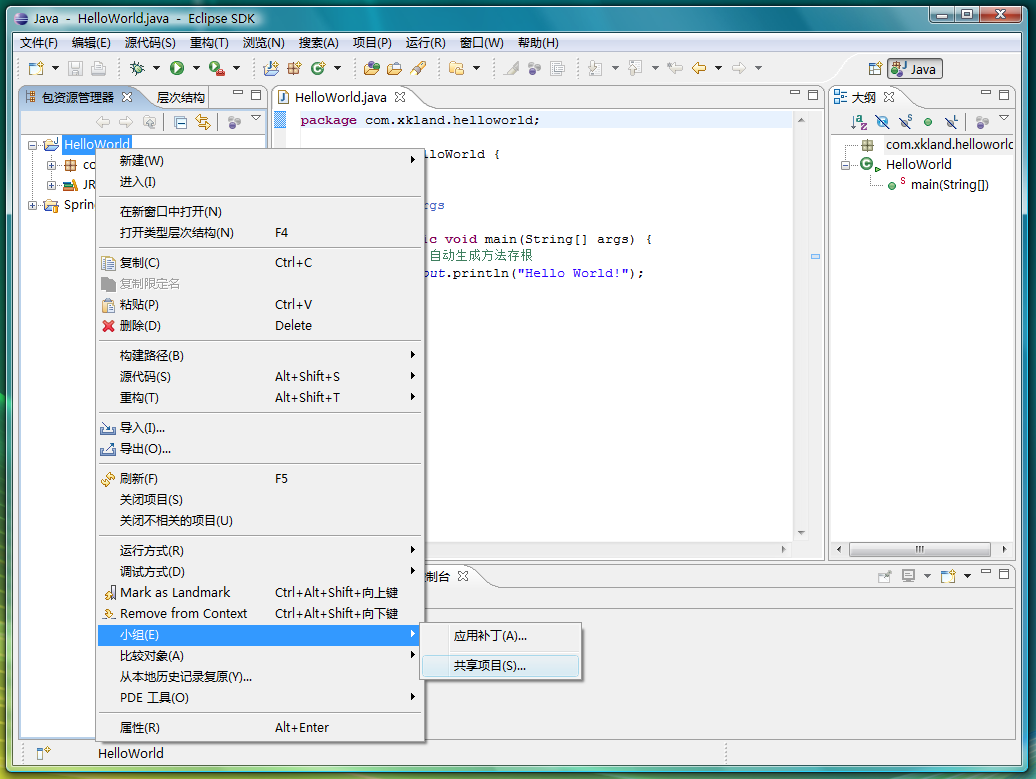Expand the Spring project tree node

click(x=32, y=205)
